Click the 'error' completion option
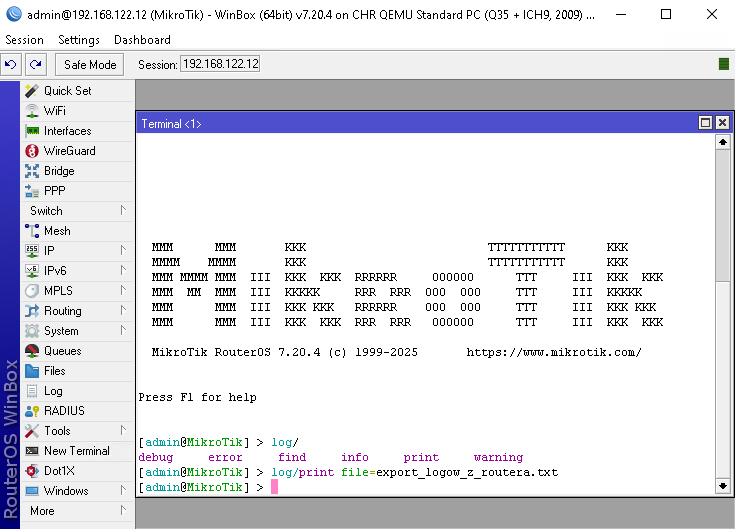Image resolution: width=735 pixels, height=529 pixels. [x=225, y=457]
